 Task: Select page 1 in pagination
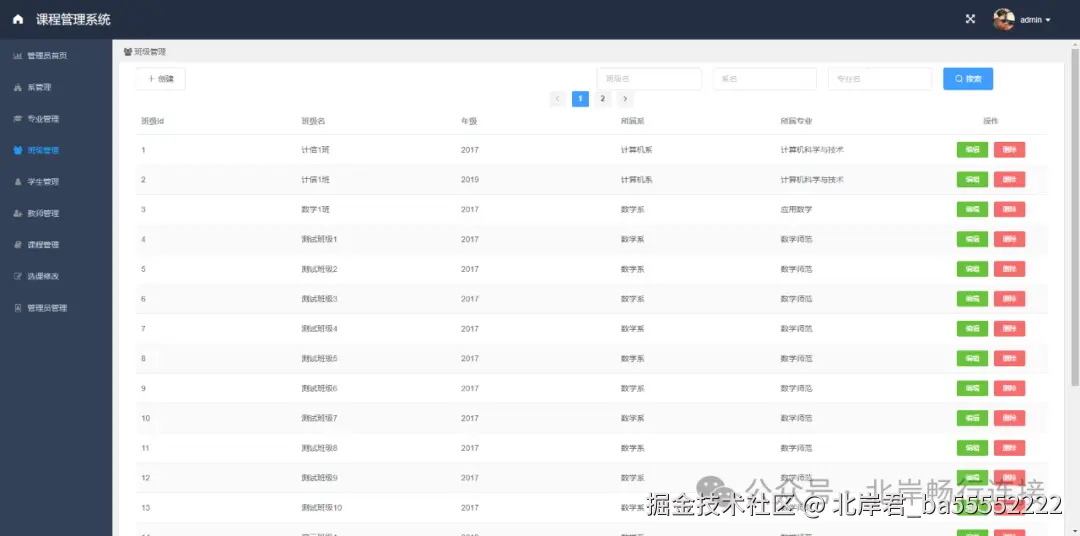click(580, 99)
